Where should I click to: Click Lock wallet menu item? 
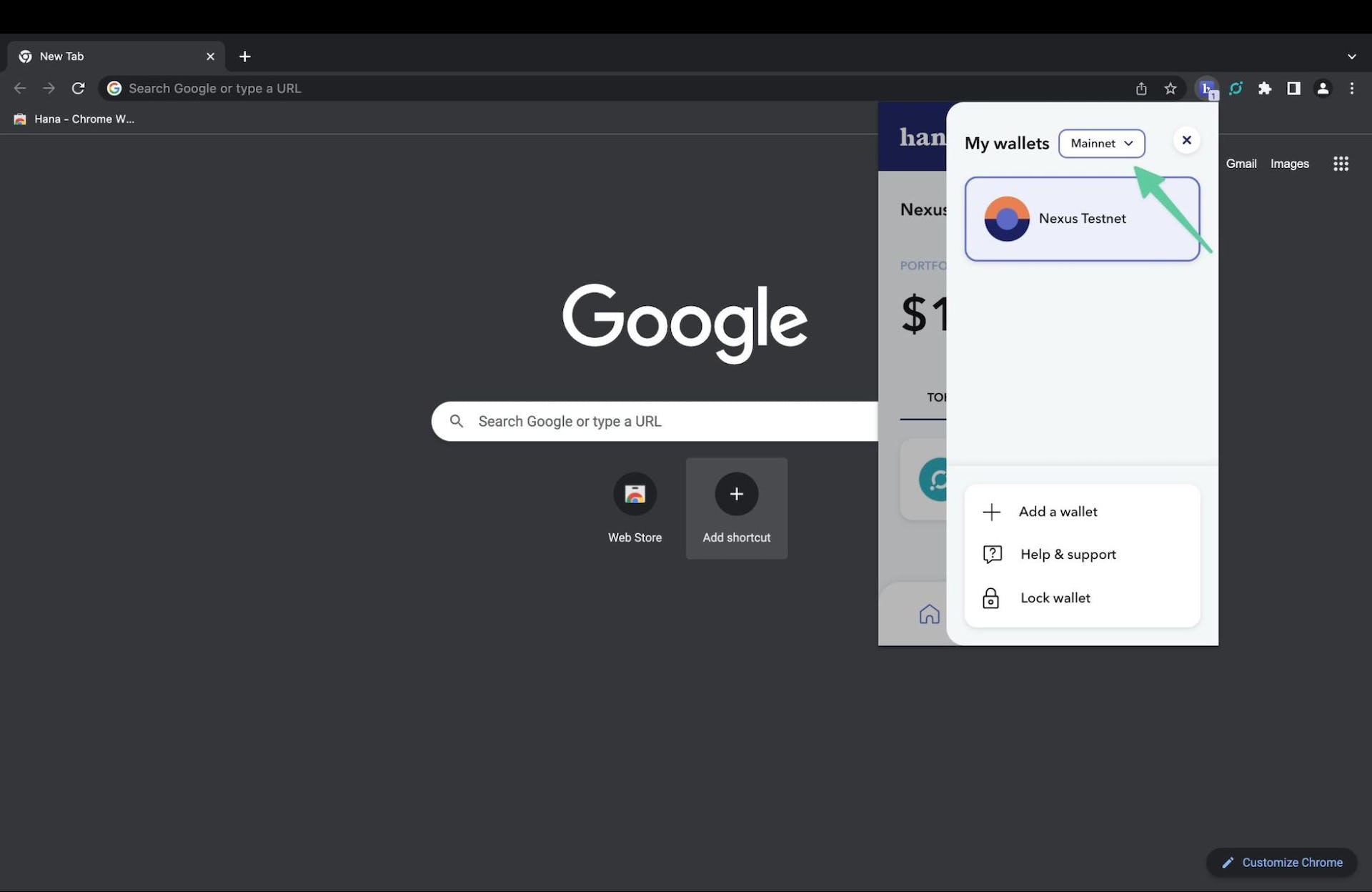point(1082,598)
